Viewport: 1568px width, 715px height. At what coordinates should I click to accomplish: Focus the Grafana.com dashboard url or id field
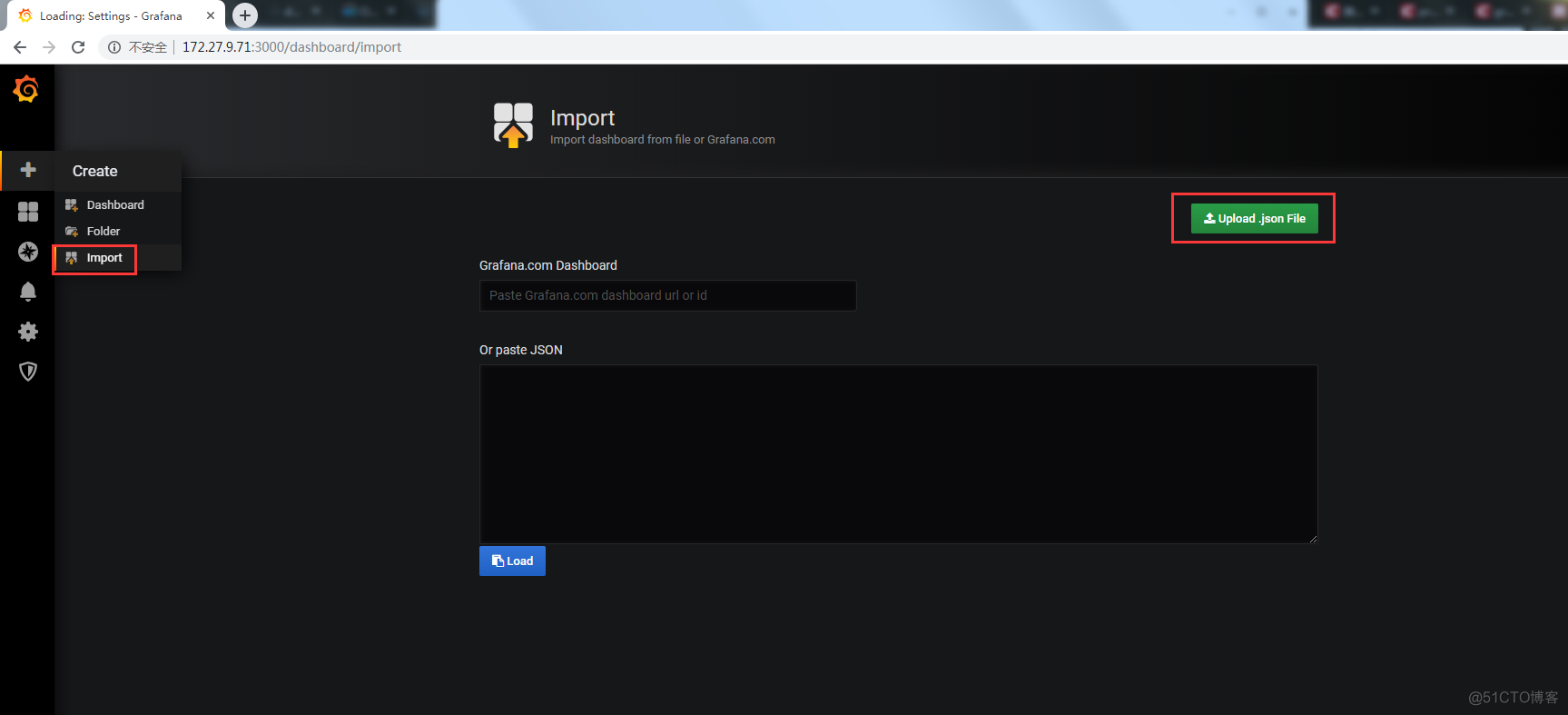[x=667, y=295]
